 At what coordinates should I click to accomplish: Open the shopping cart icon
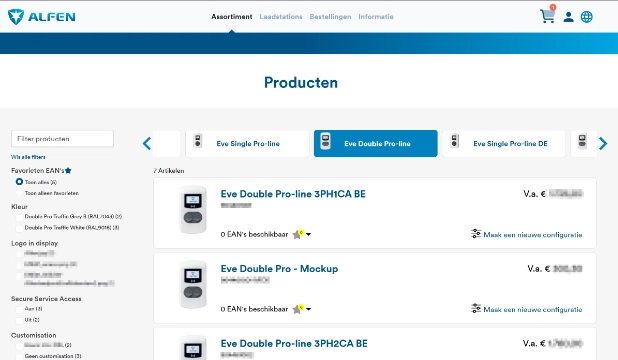click(x=547, y=16)
